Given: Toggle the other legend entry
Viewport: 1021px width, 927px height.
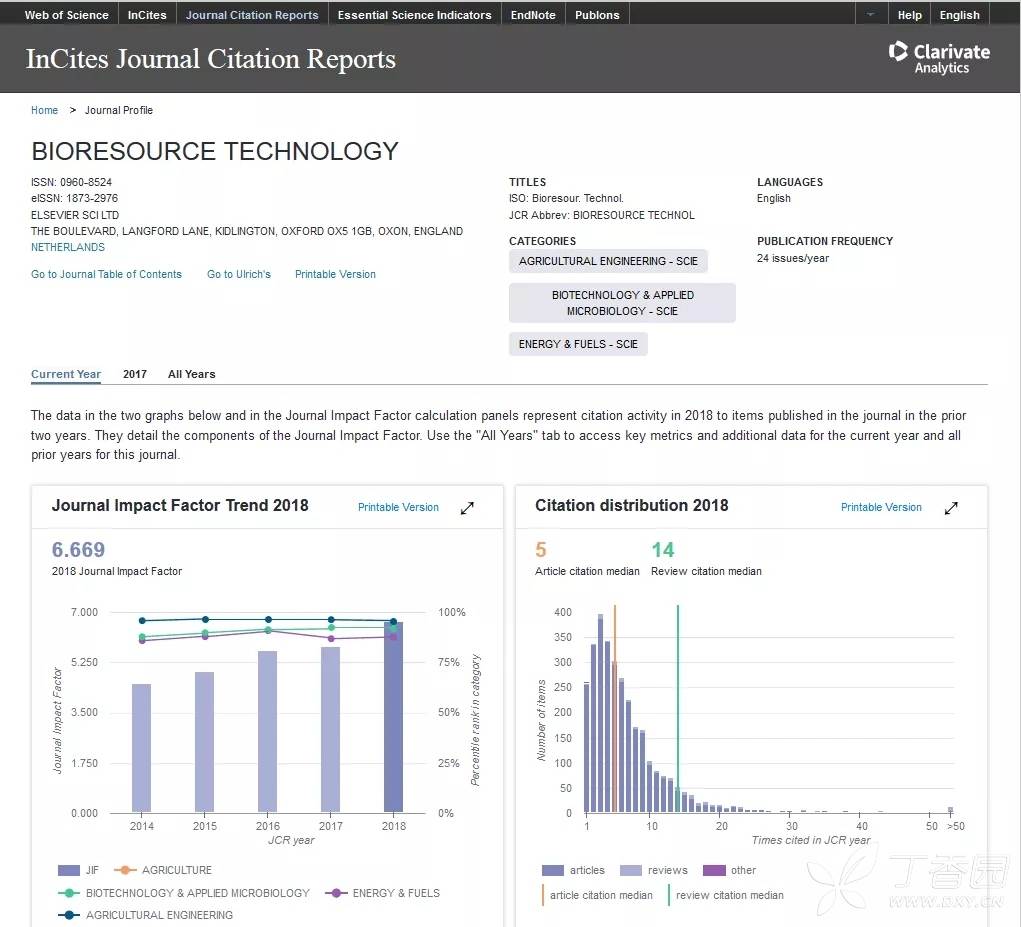Looking at the screenshot, I should (x=729, y=870).
